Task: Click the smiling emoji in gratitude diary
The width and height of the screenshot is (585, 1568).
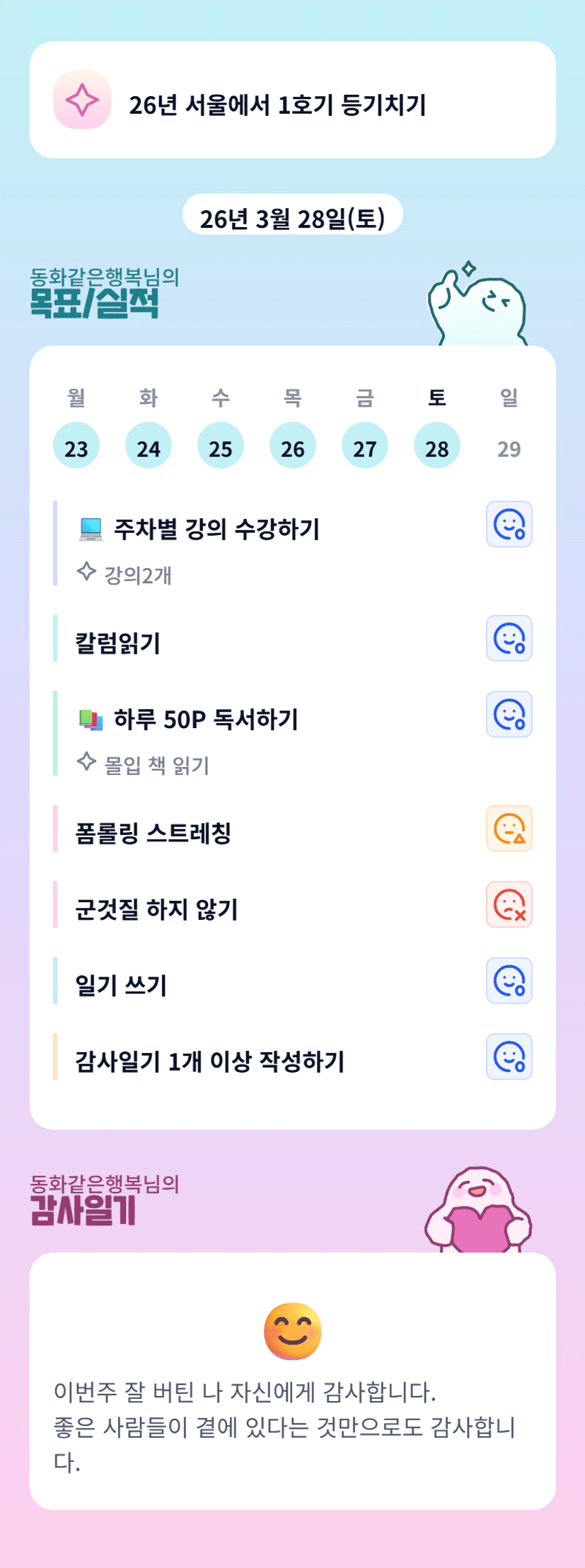Action: tap(293, 1331)
